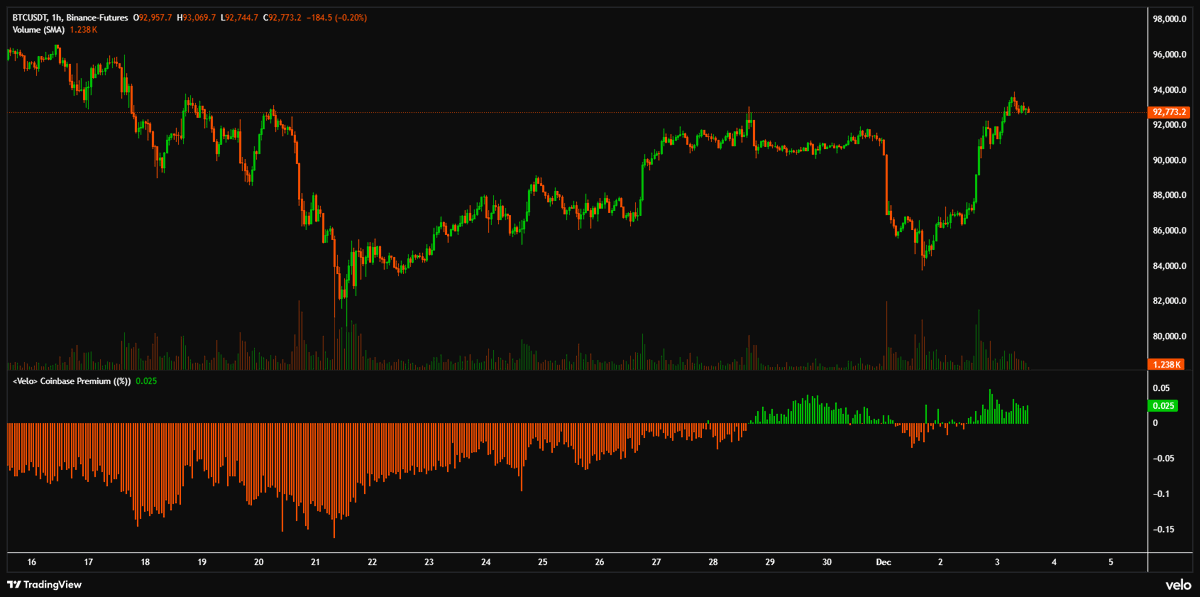This screenshot has width=1200, height=597.
Task: Click the orange 92,773.2 current price tag
Action: tap(1170, 112)
